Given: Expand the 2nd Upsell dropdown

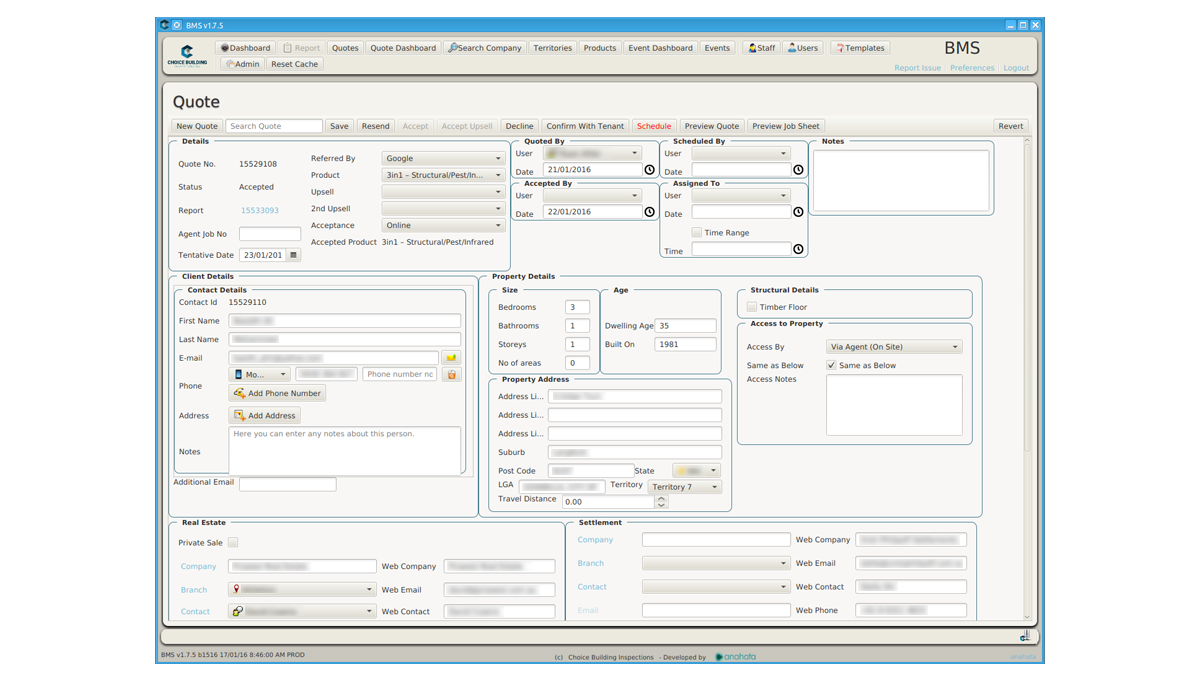Looking at the screenshot, I should pyautogui.click(x=443, y=209).
